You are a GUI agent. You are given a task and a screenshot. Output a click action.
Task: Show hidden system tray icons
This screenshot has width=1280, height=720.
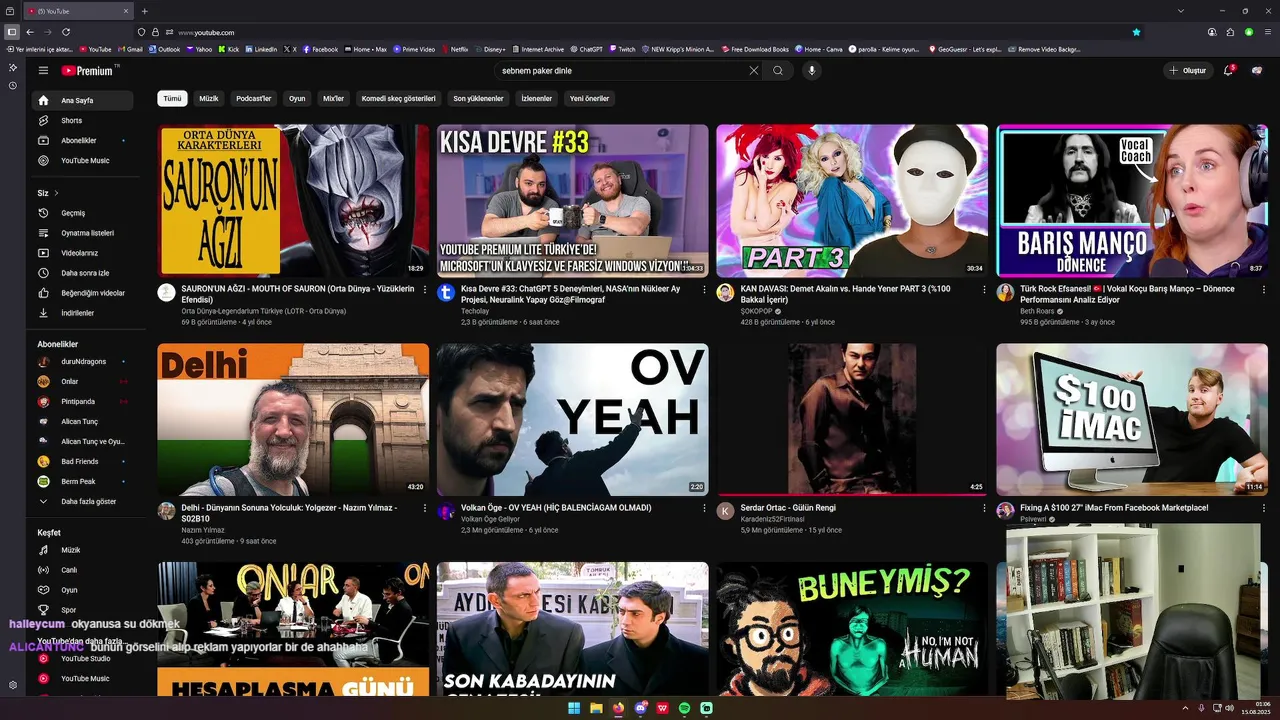(x=1185, y=708)
